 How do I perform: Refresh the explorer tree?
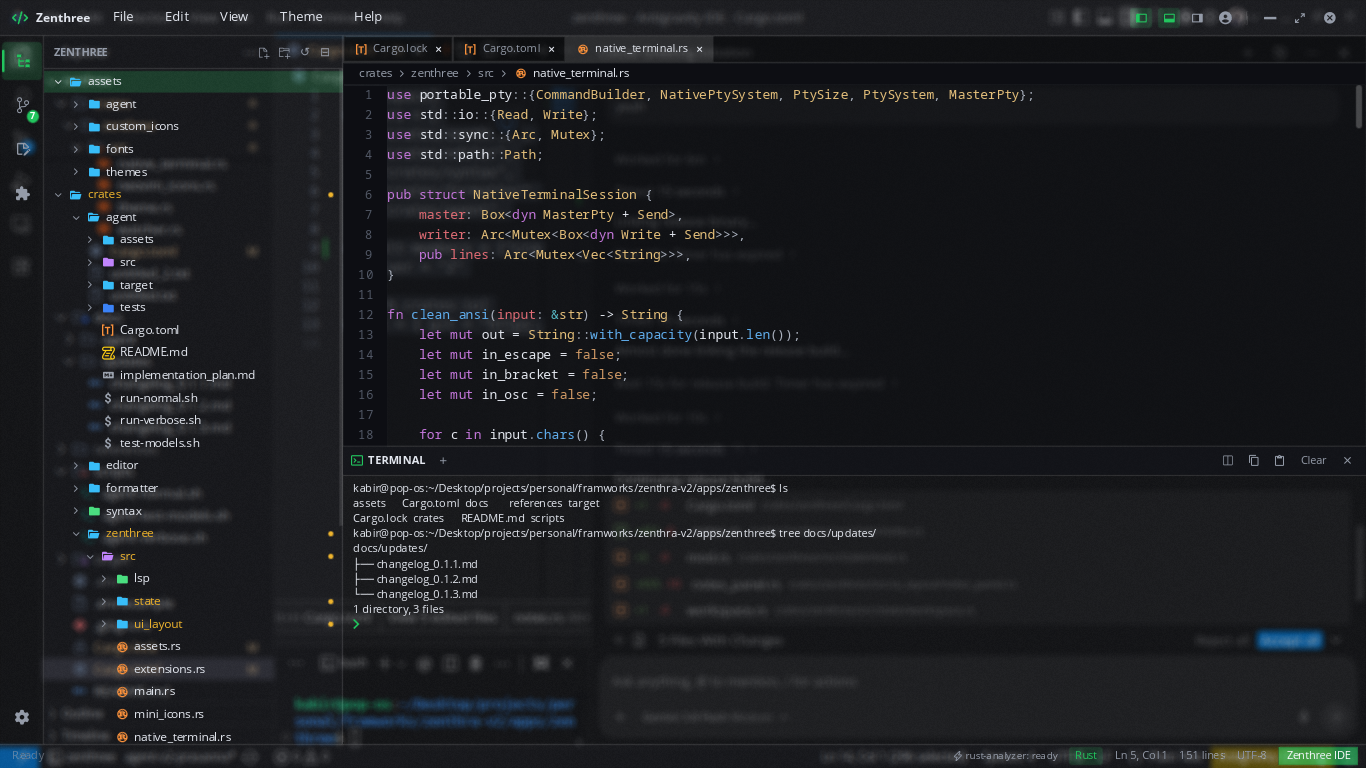coord(305,52)
